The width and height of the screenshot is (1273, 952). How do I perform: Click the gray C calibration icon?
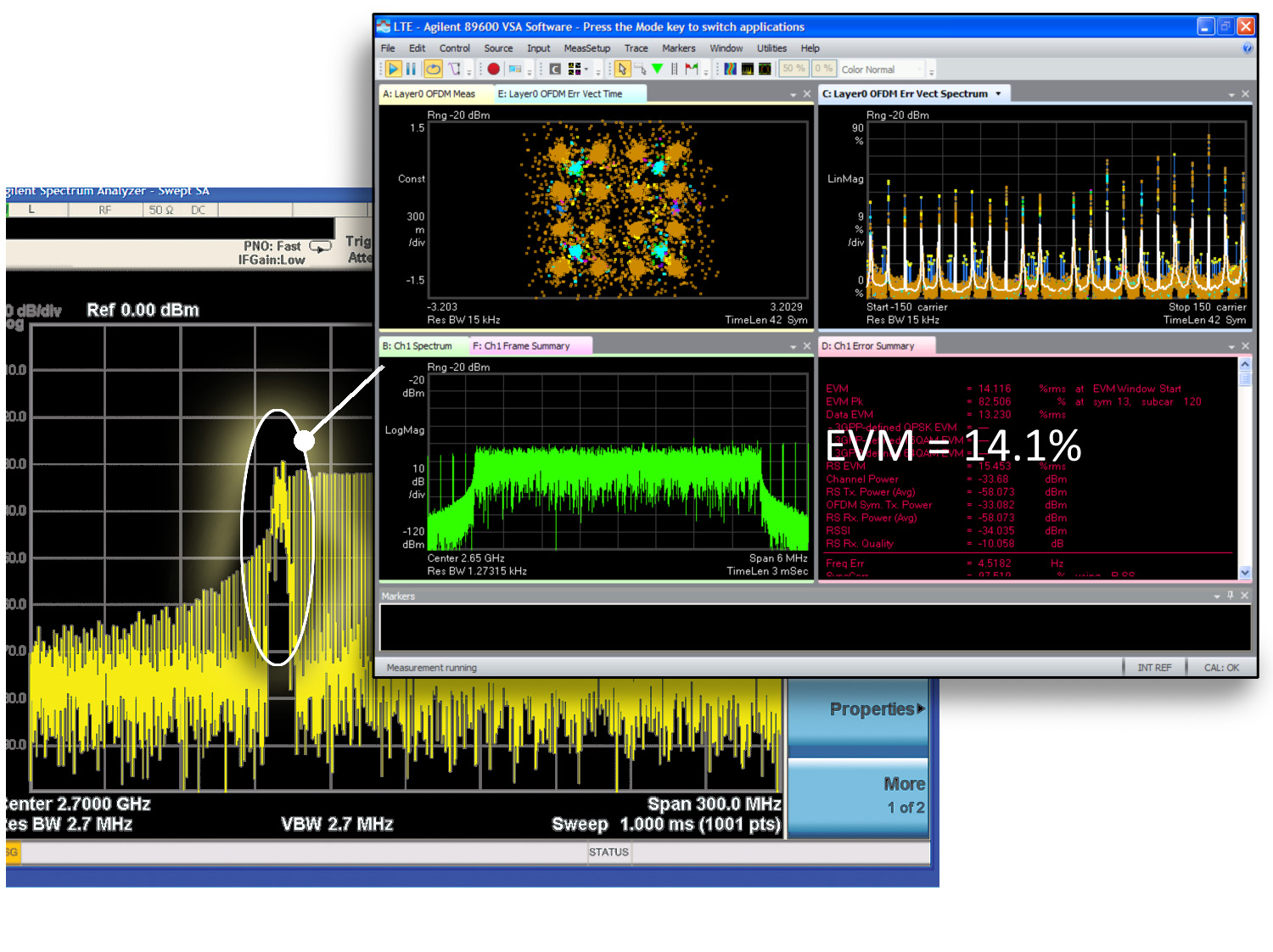(555, 69)
